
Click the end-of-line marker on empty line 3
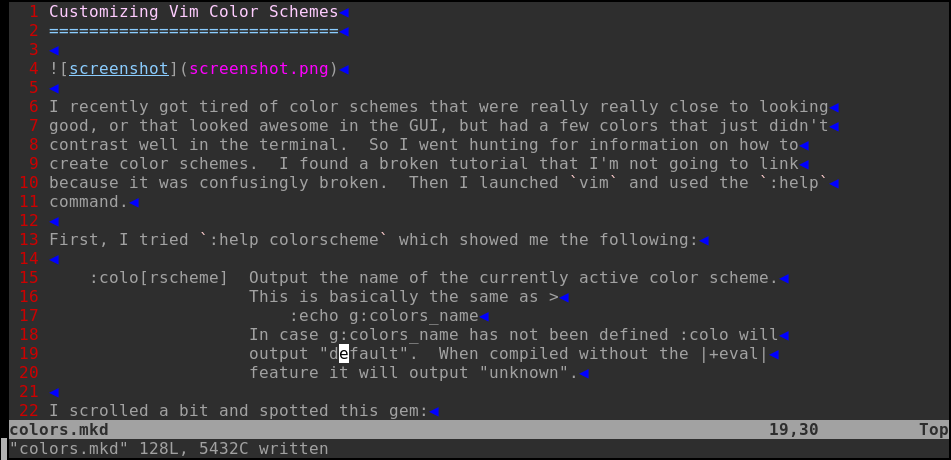point(54,49)
